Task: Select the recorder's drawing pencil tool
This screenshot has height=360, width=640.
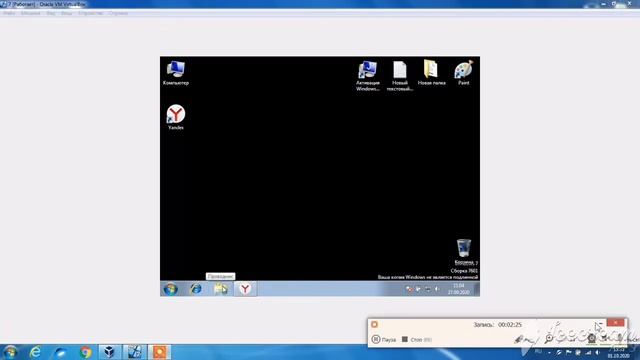Action: 520,339
